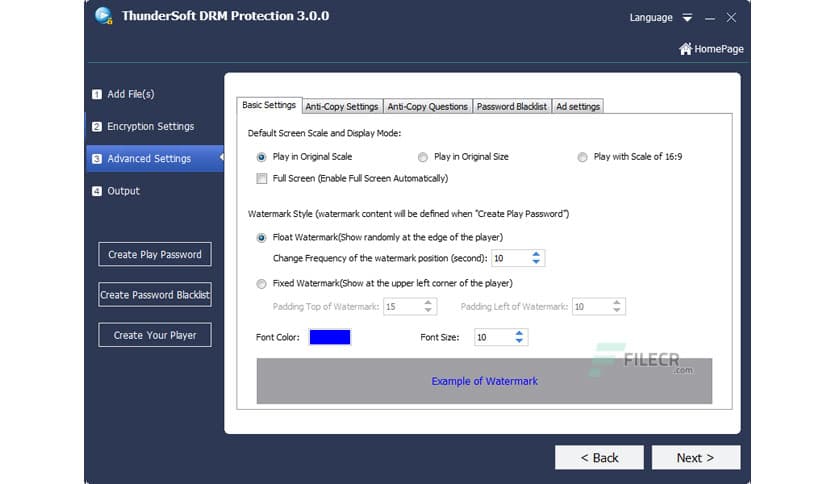The image size is (836, 484).
Task: Close the DRM Protection window
Action: tap(731, 18)
